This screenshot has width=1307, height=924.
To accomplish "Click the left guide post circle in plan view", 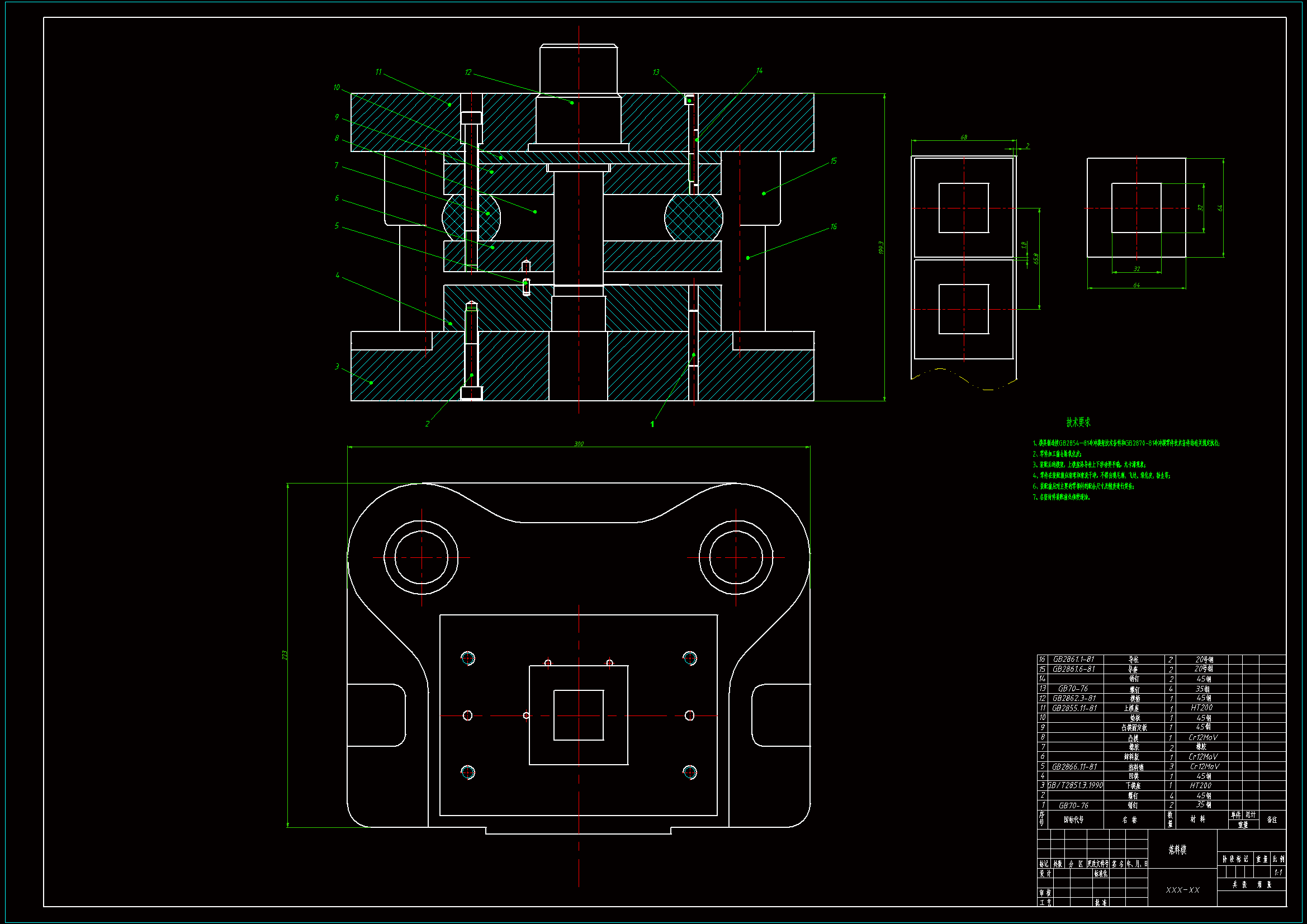I will pos(422,557).
